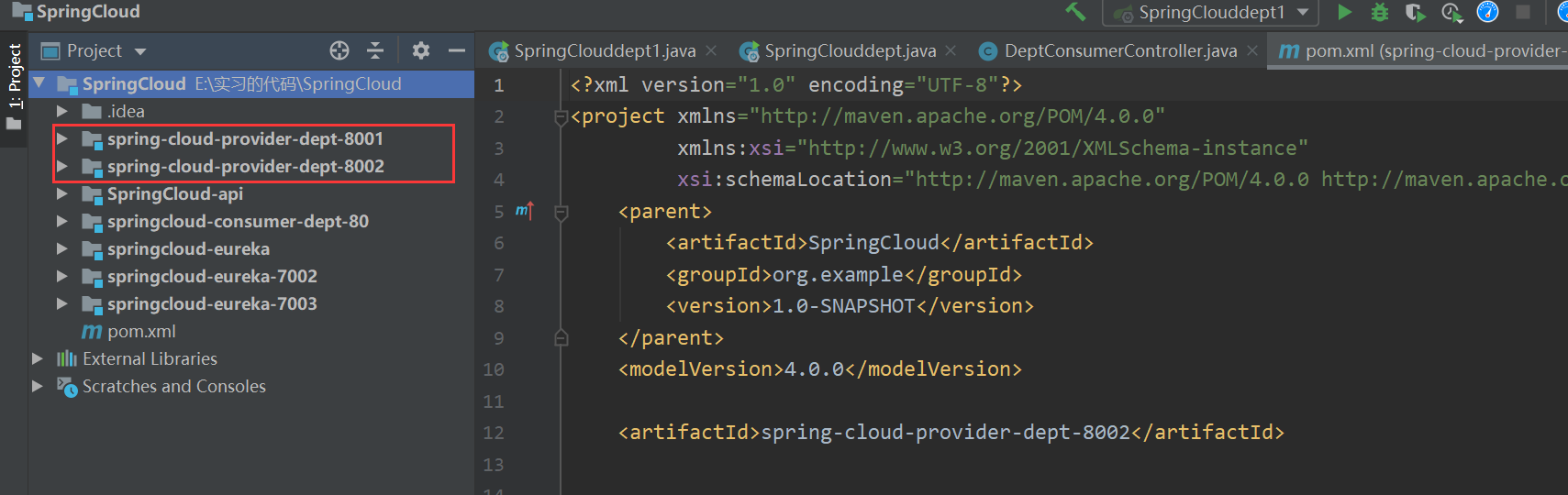The width and height of the screenshot is (1568, 495).
Task: Click the Build Project hammer icon
Action: 1075,12
